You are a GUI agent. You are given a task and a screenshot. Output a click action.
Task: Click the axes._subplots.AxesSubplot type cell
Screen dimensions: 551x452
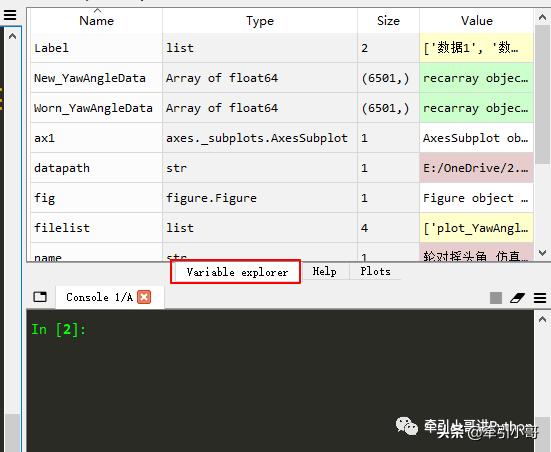(x=260, y=138)
